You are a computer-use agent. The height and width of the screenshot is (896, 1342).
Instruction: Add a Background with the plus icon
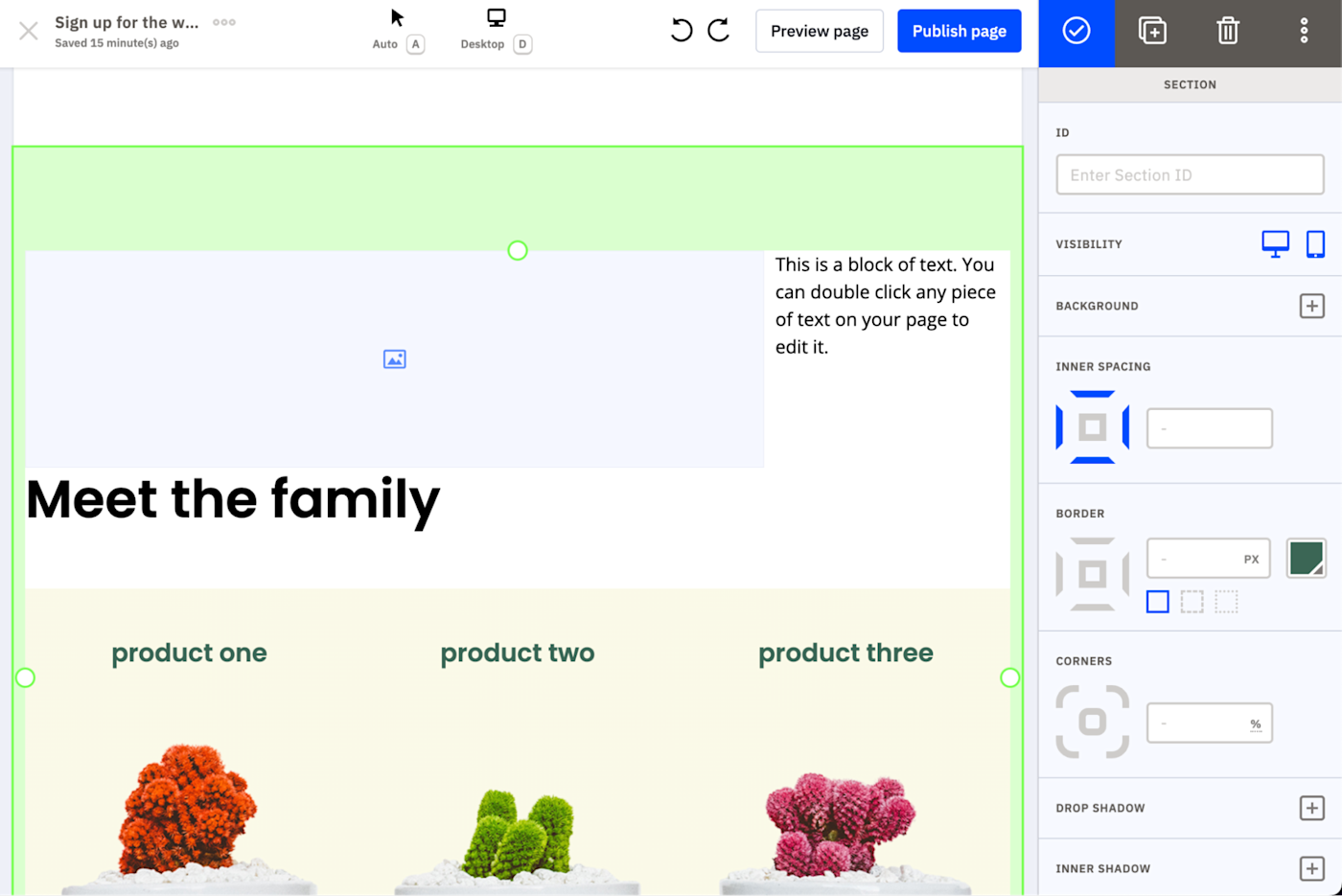1311,307
